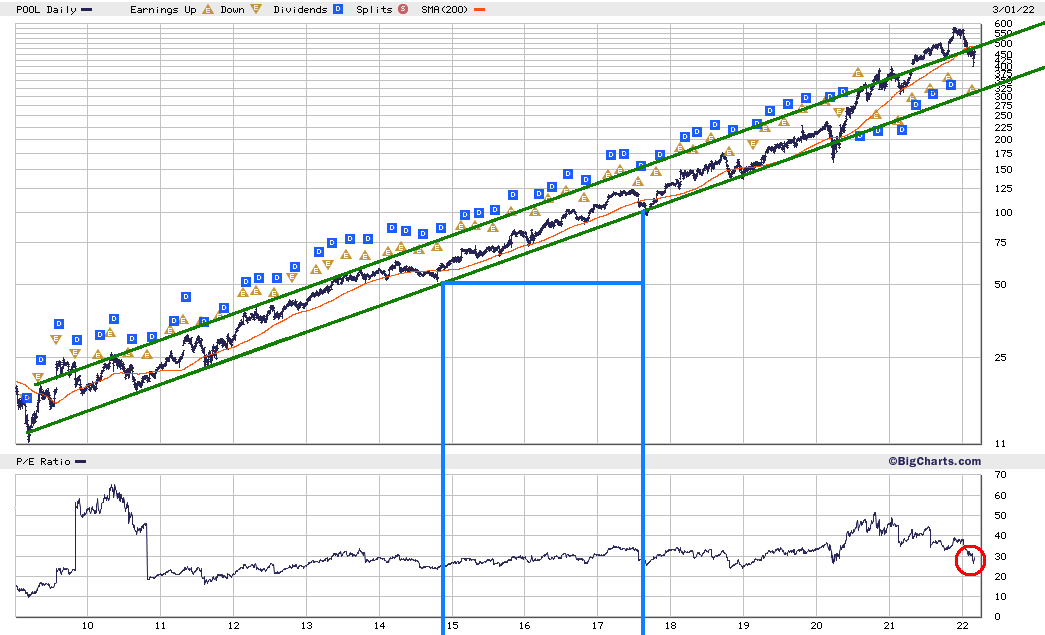Click the 125 price axis label
This screenshot has width=1045, height=635.
(x=1003, y=189)
